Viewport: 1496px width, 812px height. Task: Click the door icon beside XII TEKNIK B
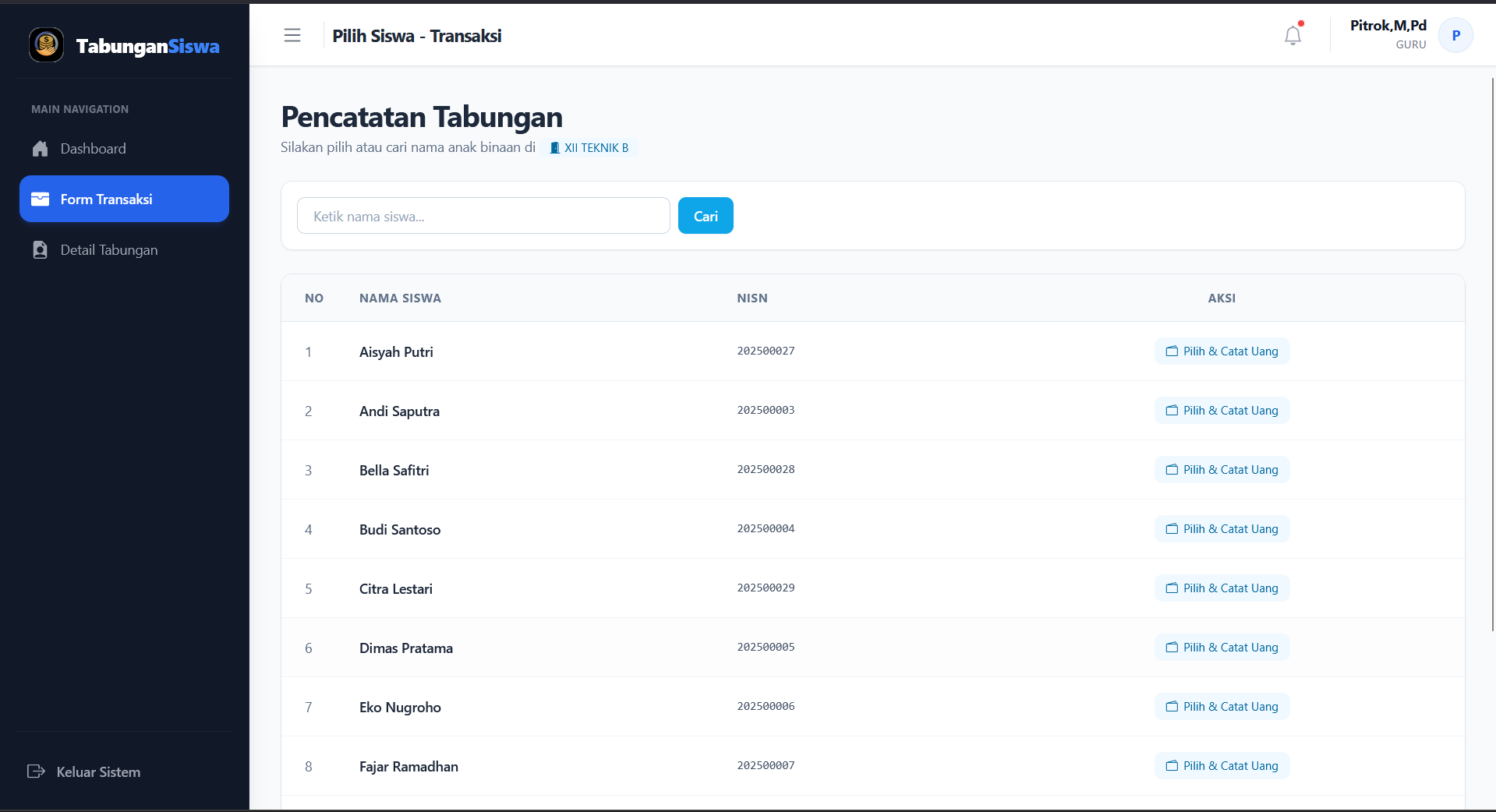tap(555, 148)
